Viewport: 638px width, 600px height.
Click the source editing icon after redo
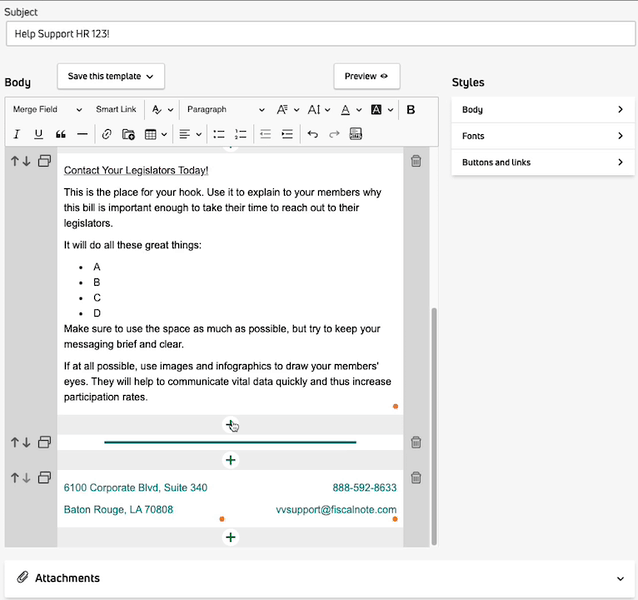tap(356, 134)
